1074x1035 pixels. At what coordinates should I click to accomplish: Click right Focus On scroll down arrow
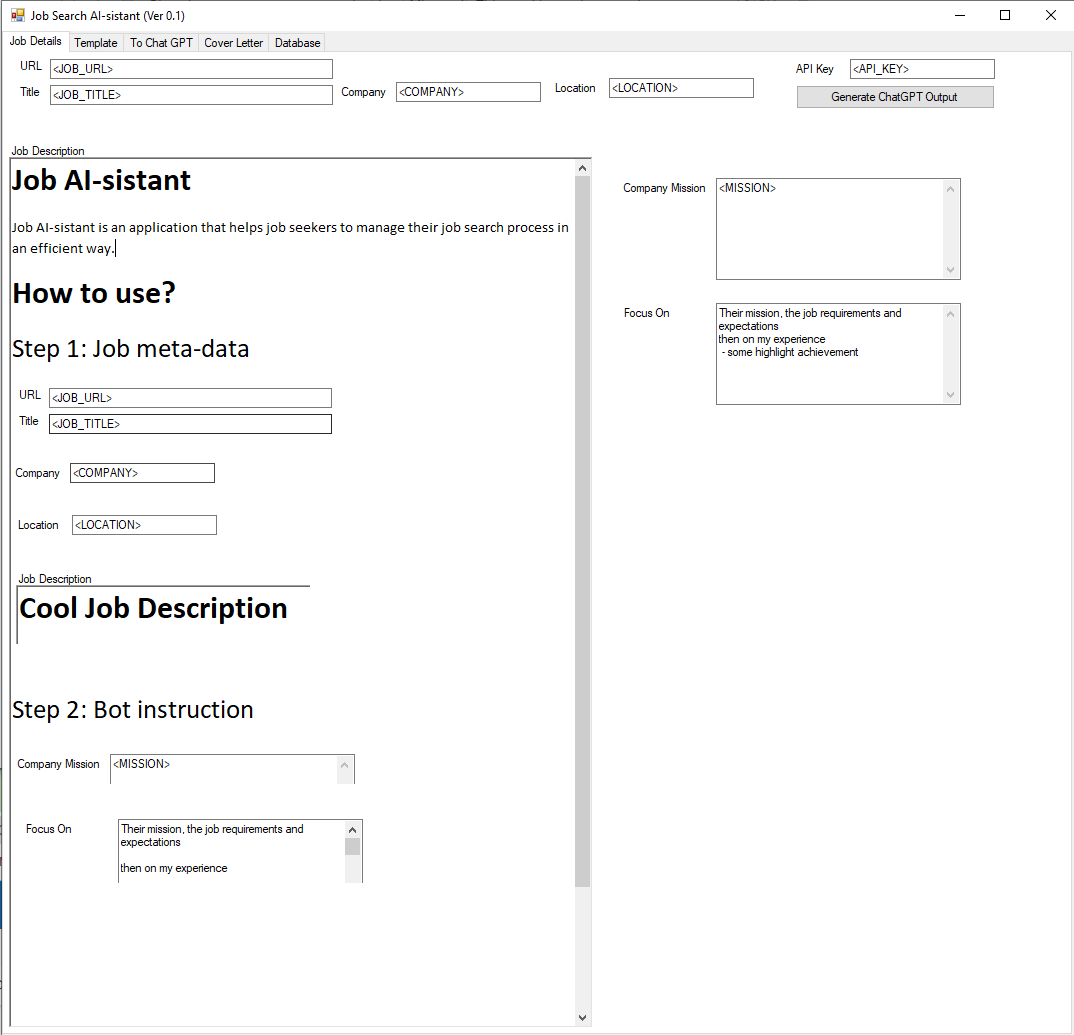[951, 395]
